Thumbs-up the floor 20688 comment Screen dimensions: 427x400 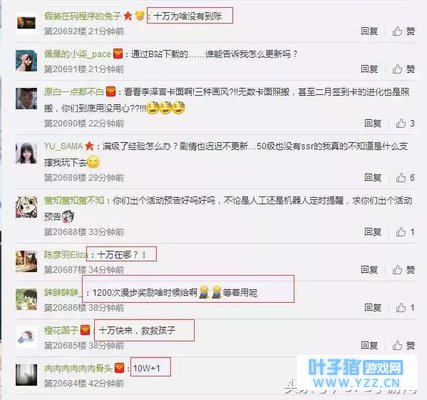[x=405, y=232]
